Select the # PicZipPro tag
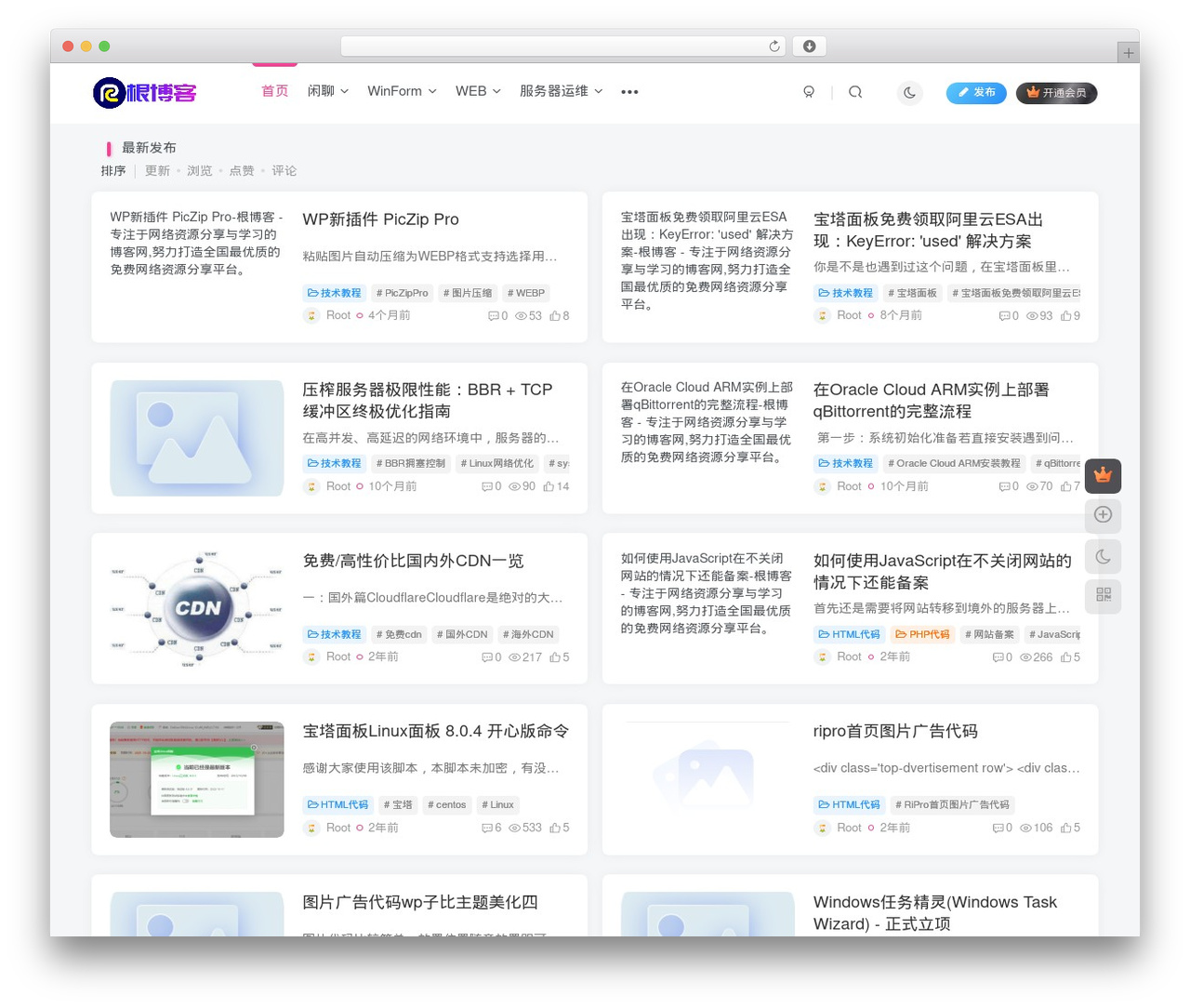 pos(402,293)
